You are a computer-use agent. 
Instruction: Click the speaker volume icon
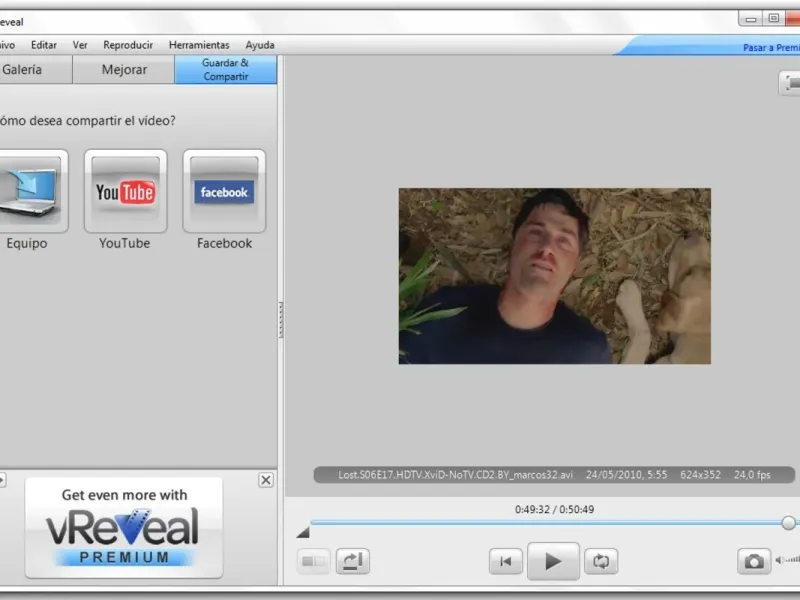click(780, 560)
